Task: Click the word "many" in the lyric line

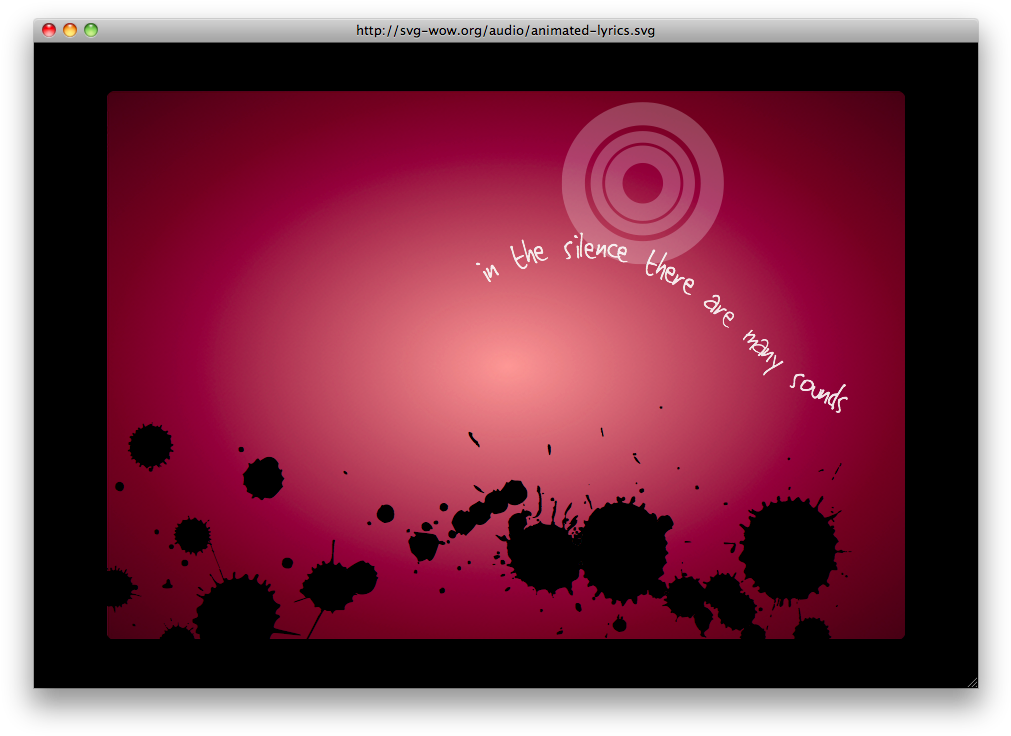Action: coord(762,350)
